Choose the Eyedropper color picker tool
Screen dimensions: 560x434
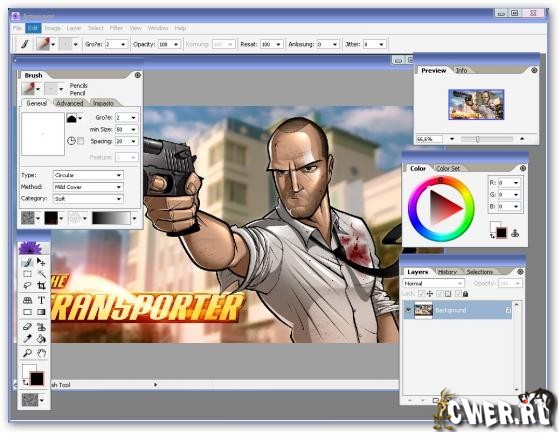tap(28, 338)
